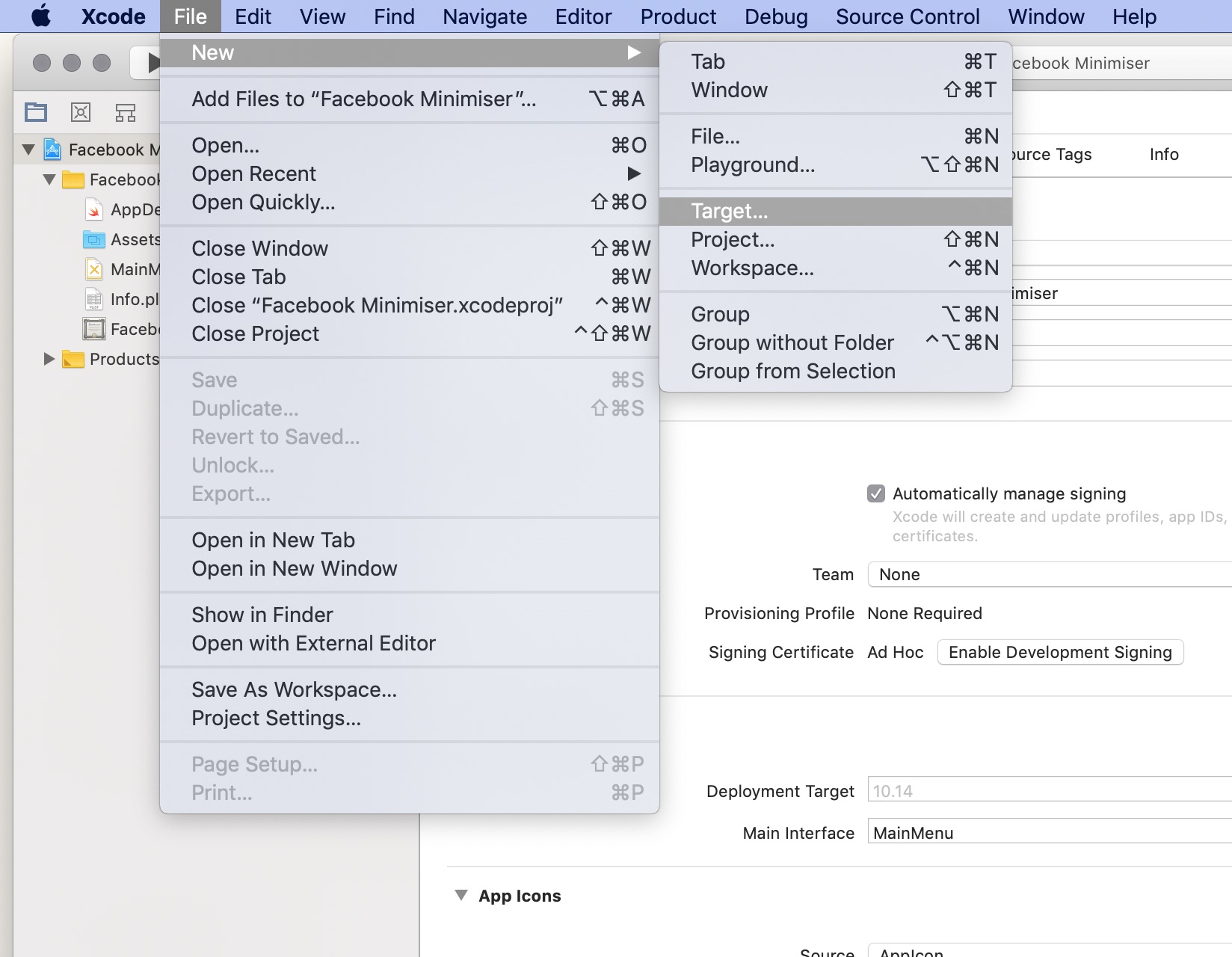Viewport: 1232px width, 957px height.
Task: Choose Close Window
Action: 410,248
